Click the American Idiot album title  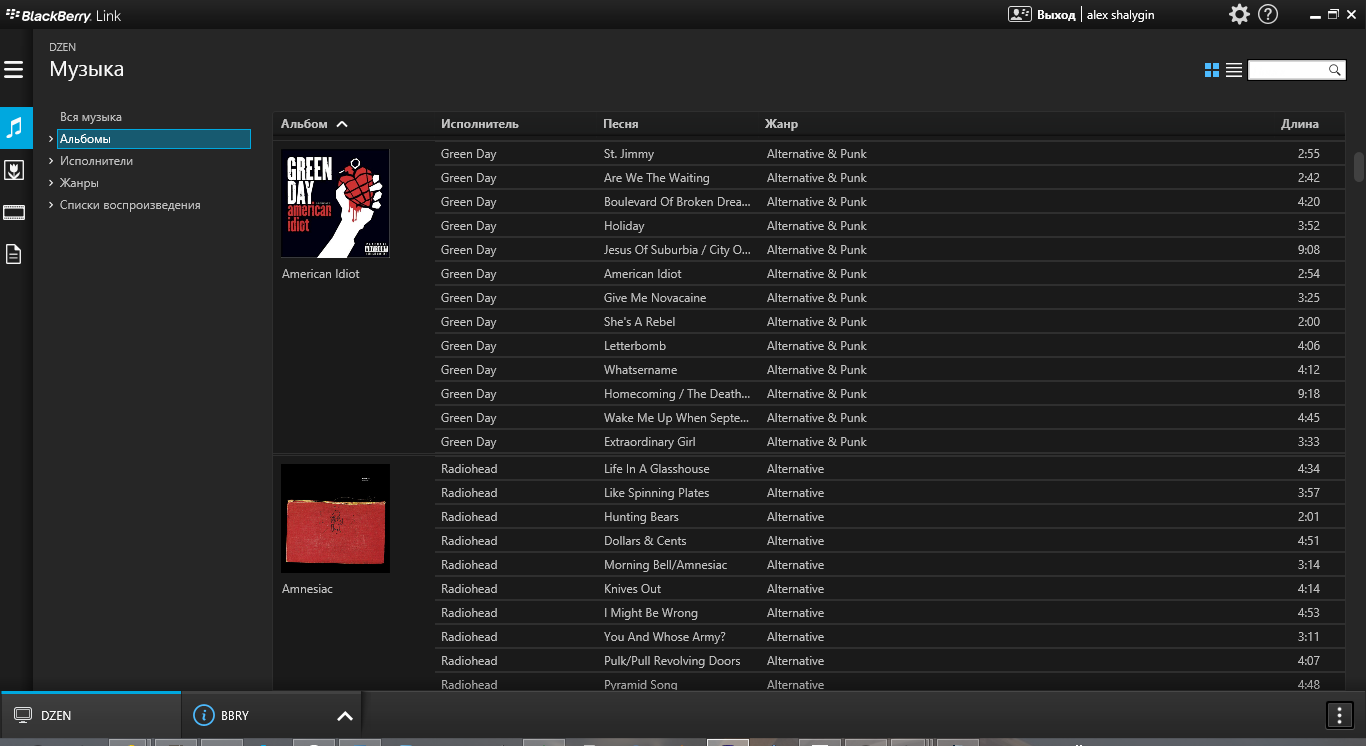click(x=321, y=274)
